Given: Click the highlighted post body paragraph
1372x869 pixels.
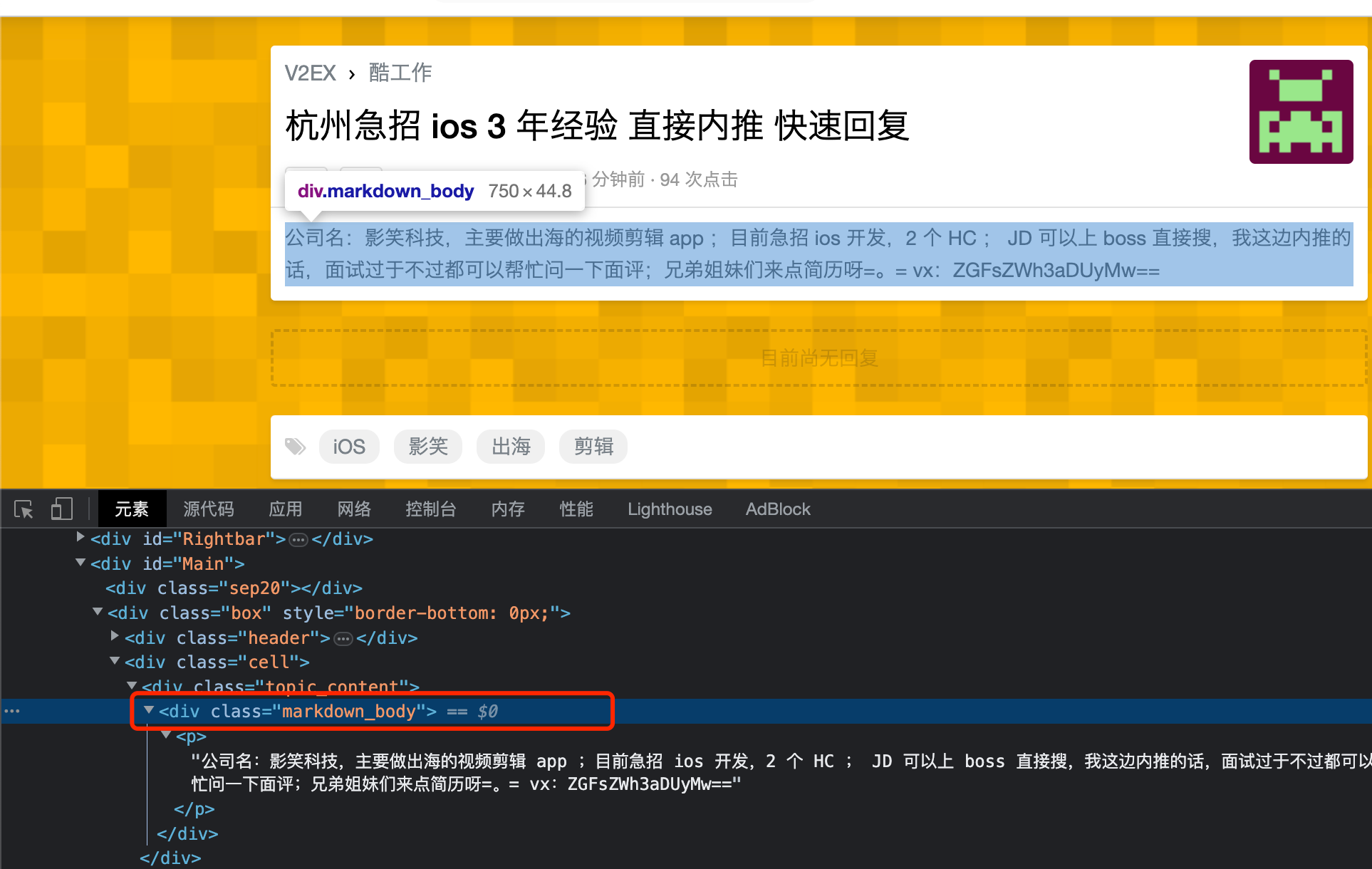Looking at the screenshot, I should tap(818, 254).
